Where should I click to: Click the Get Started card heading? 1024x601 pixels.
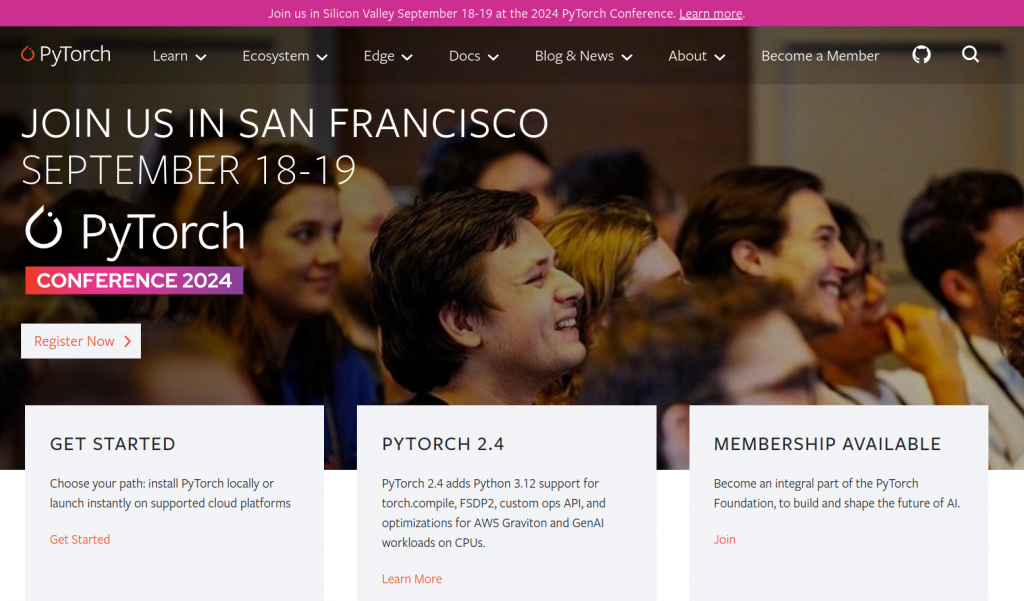[x=112, y=444]
